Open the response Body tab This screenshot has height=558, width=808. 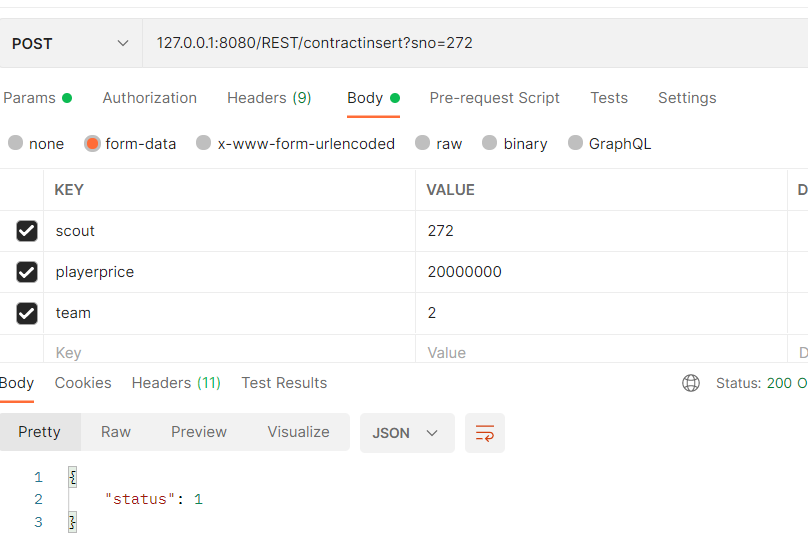pyautogui.click(x=16, y=383)
